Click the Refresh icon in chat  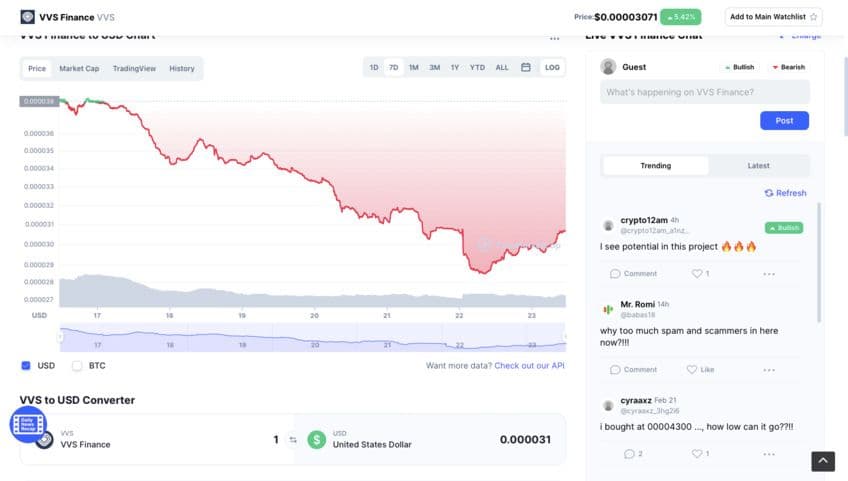click(x=768, y=193)
